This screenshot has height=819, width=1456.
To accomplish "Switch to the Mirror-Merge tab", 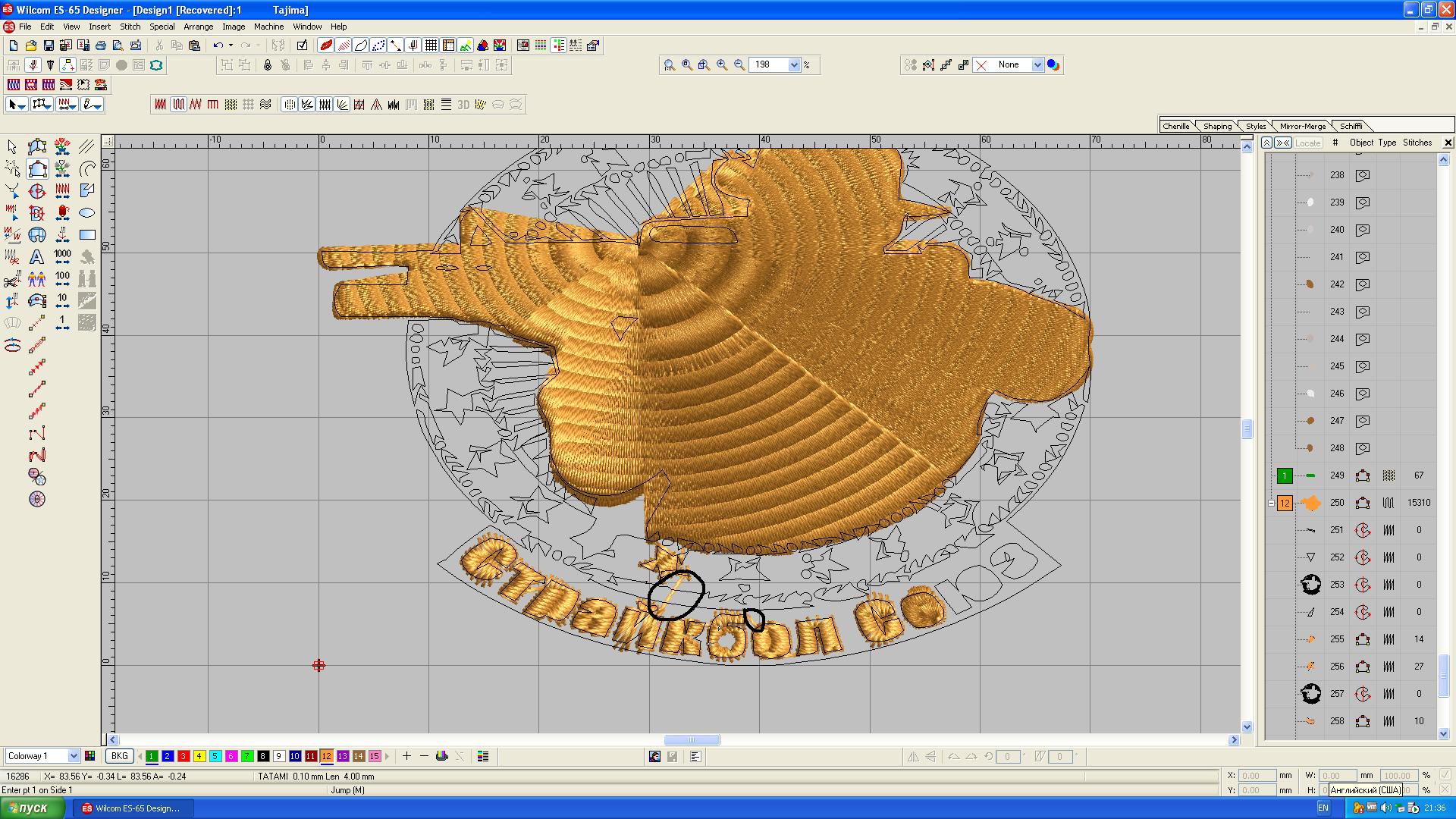I will (1302, 126).
